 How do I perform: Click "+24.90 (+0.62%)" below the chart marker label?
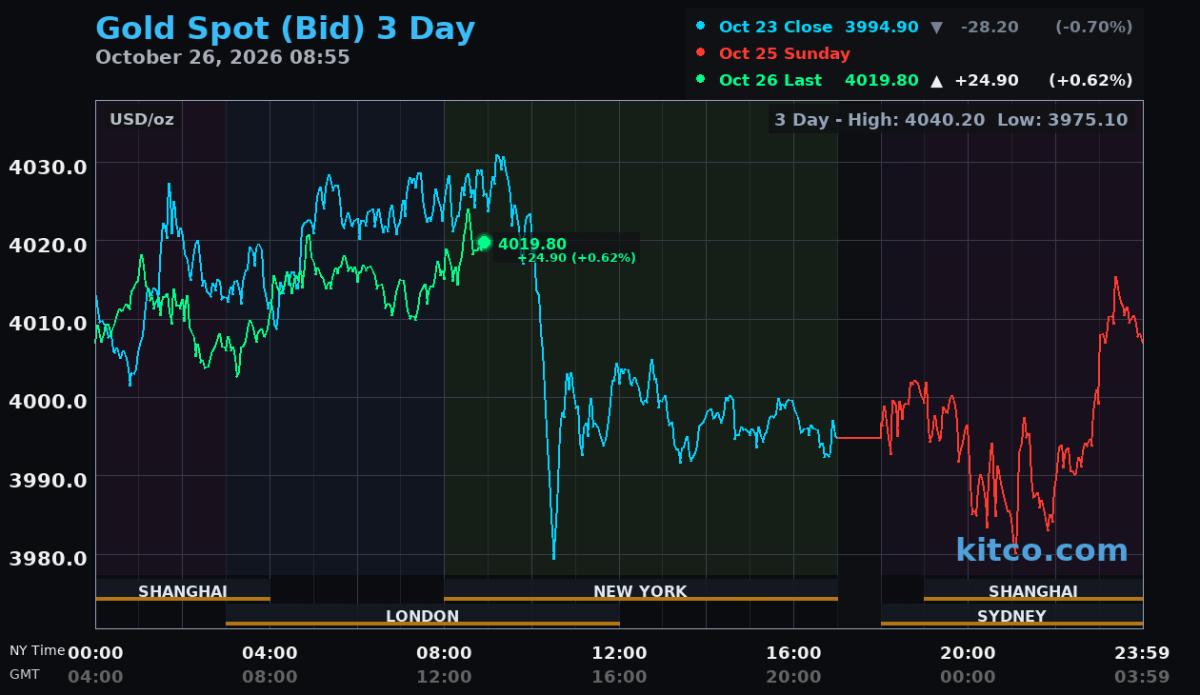576,258
